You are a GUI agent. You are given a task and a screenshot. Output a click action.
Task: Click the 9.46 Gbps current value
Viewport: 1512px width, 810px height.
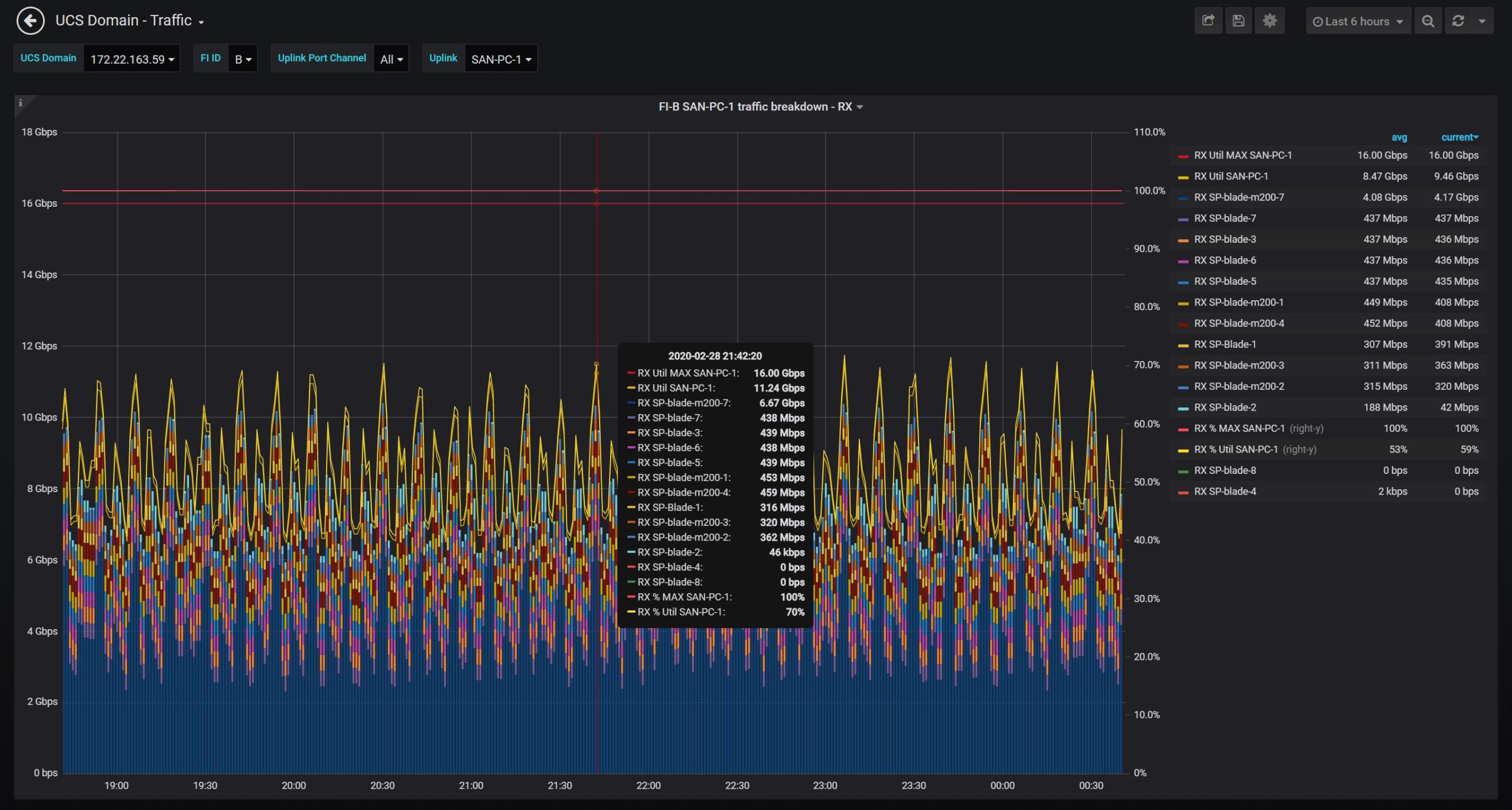pyautogui.click(x=1456, y=177)
